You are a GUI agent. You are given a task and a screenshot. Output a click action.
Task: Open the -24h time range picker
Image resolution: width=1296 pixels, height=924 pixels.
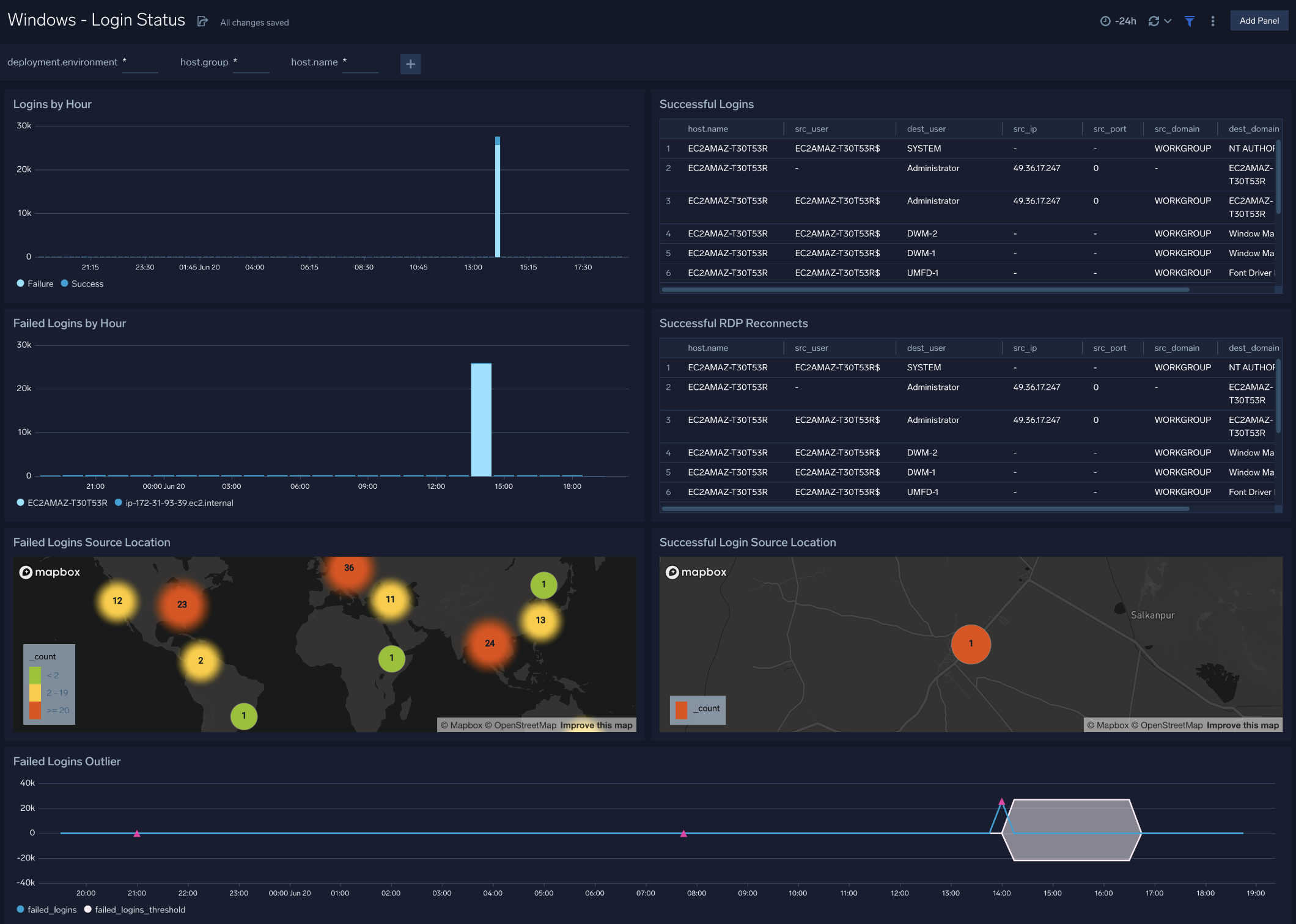pyautogui.click(x=1118, y=21)
